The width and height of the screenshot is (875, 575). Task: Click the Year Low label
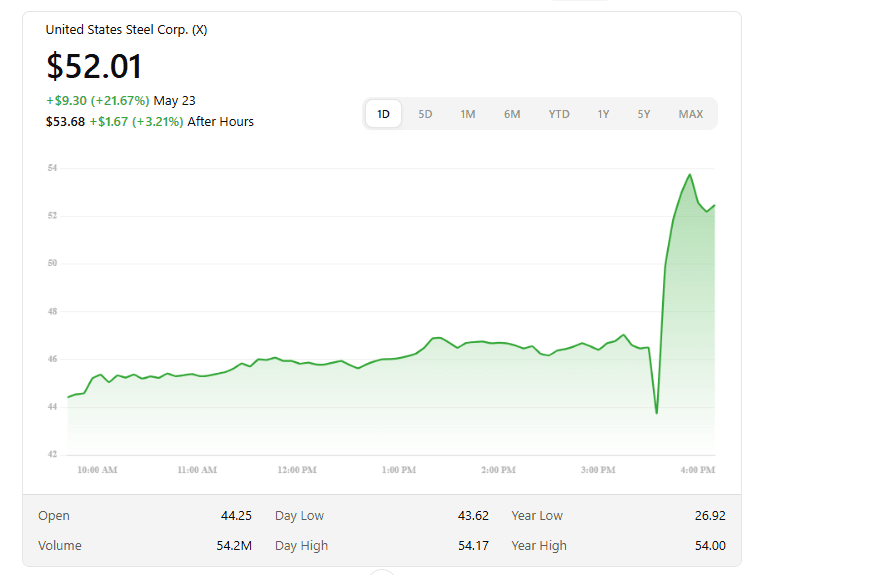pyautogui.click(x=537, y=515)
